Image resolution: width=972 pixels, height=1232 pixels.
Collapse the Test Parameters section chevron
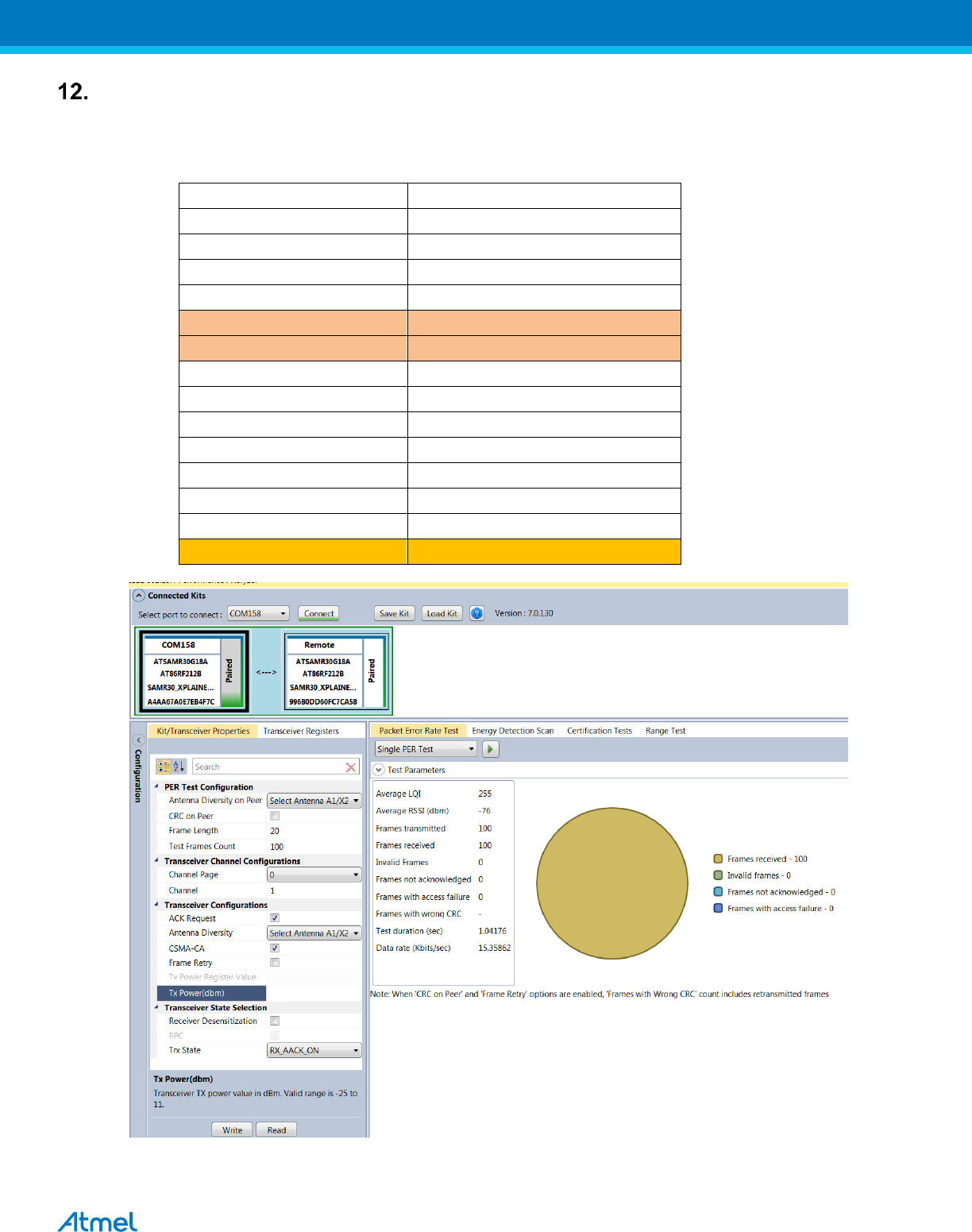pos(379,770)
